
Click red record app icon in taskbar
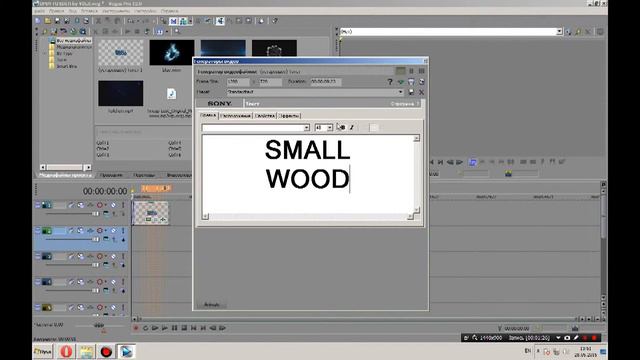[x=106, y=351]
